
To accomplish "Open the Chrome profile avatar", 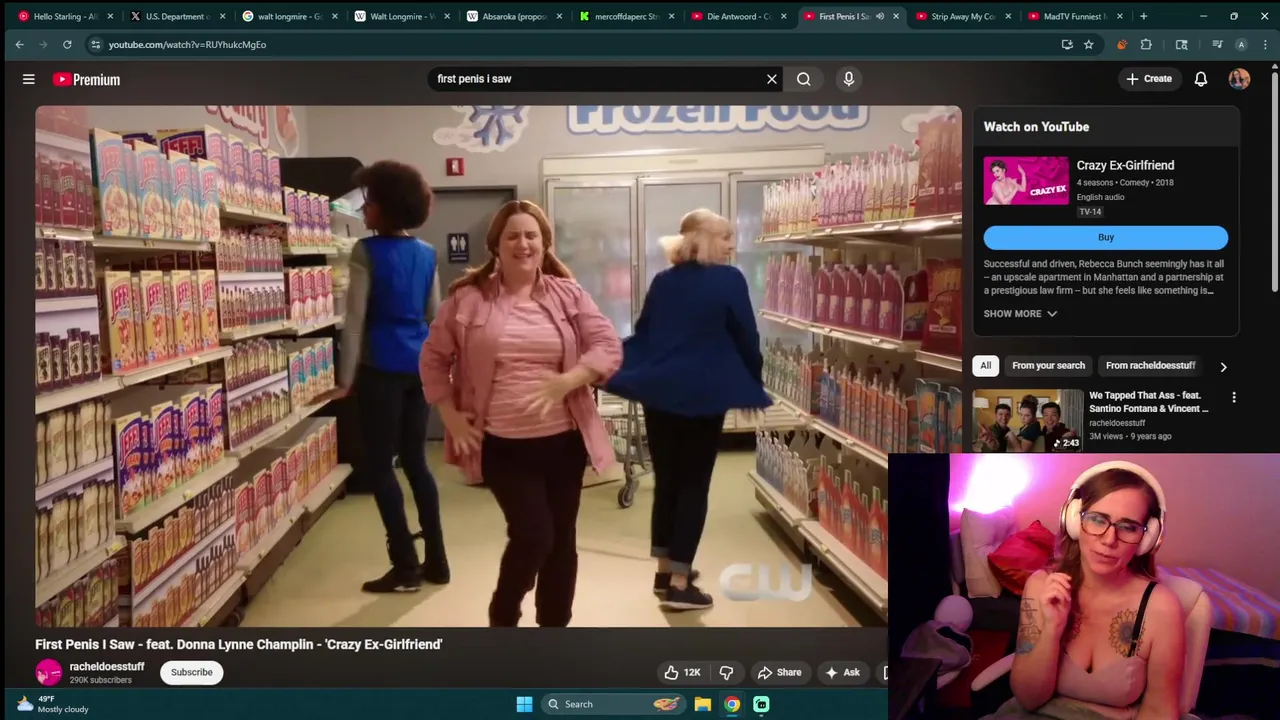I will click(x=1241, y=44).
